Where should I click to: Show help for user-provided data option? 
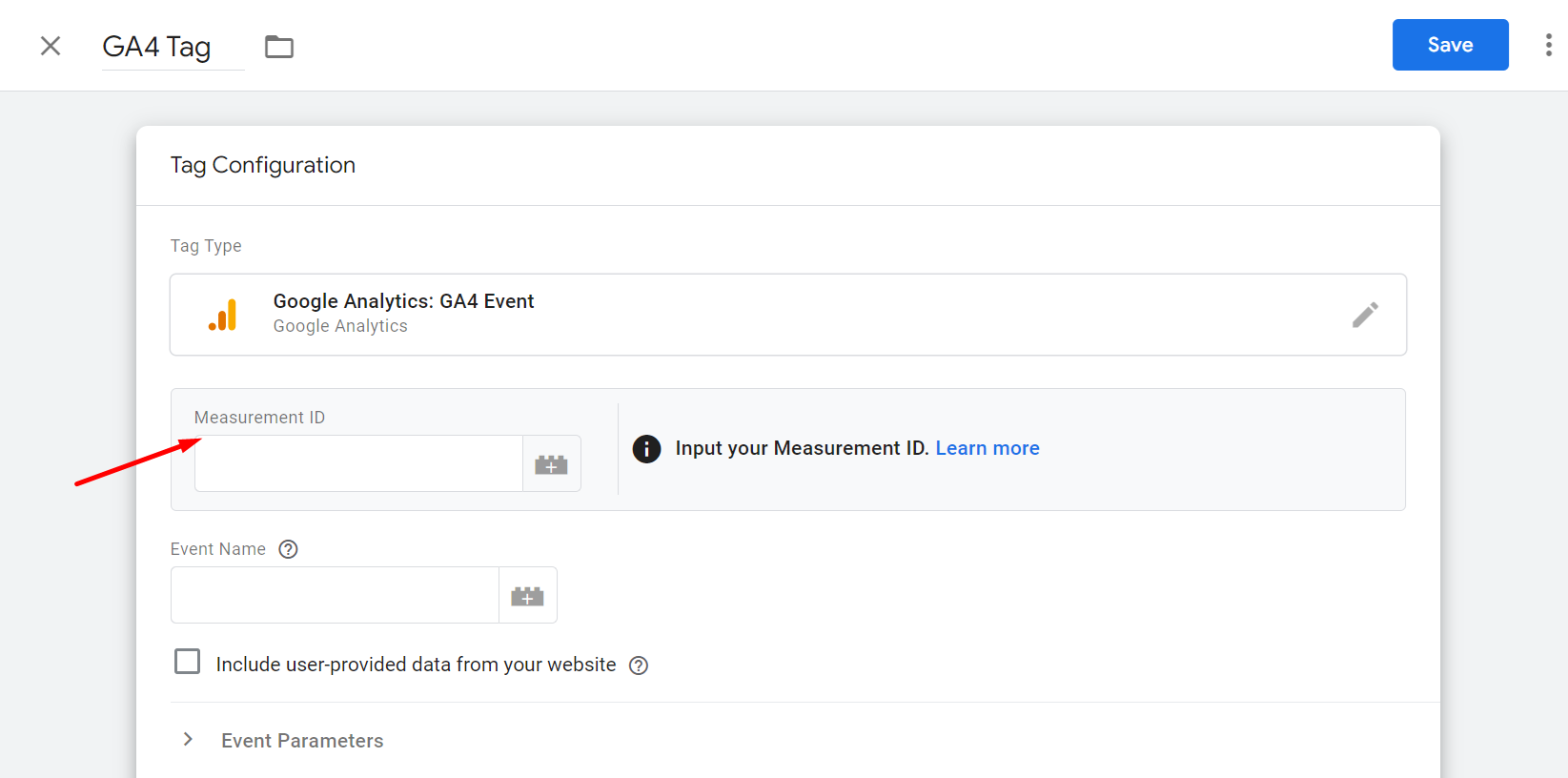(639, 665)
